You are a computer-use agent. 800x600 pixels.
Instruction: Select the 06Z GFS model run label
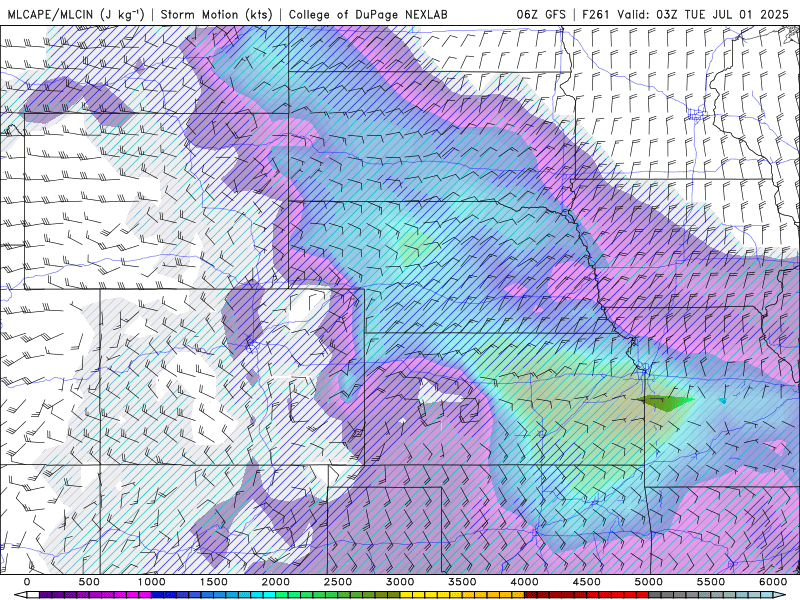point(541,14)
